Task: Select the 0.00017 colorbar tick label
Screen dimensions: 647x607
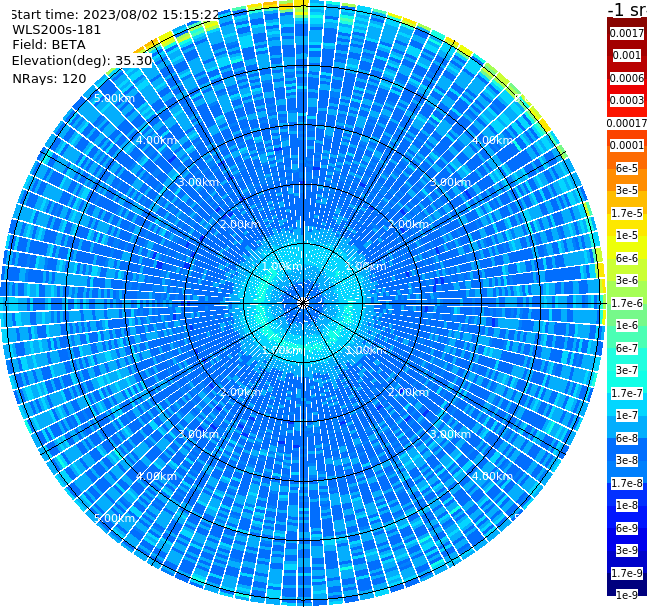Action: tap(627, 123)
